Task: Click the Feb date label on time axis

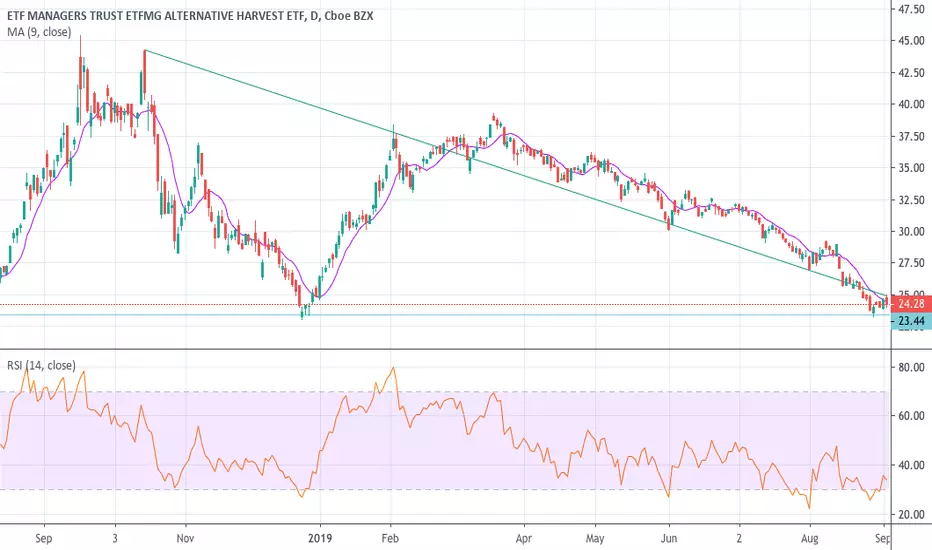Action: pyautogui.click(x=390, y=538)
